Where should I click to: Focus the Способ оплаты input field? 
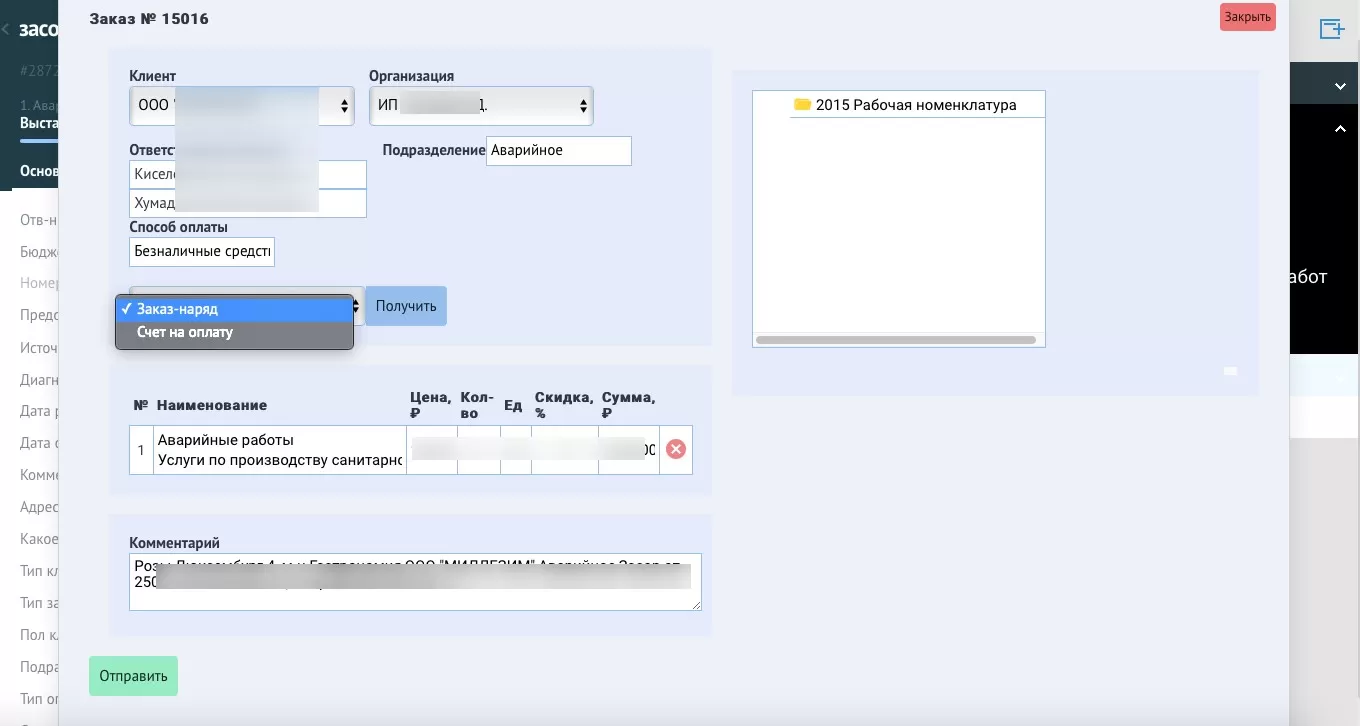click(x=201, y=252)
